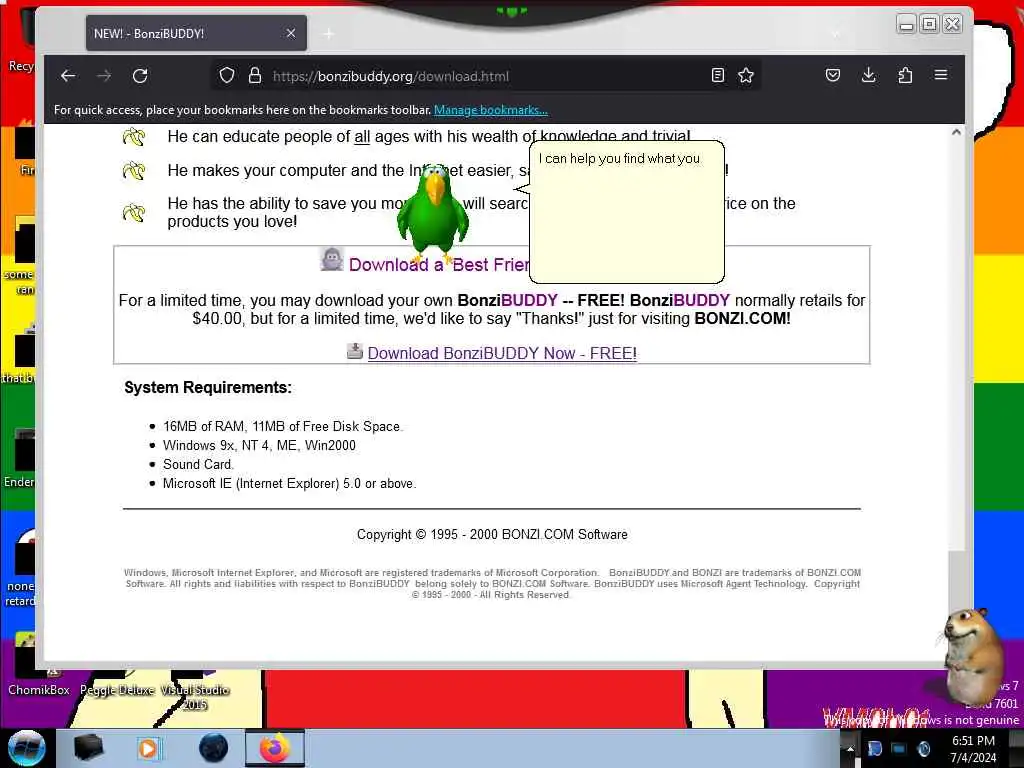Open the dark globe taskbar icon
The width and height of the screenshot is (1024, 768).
tap(214, 748)
